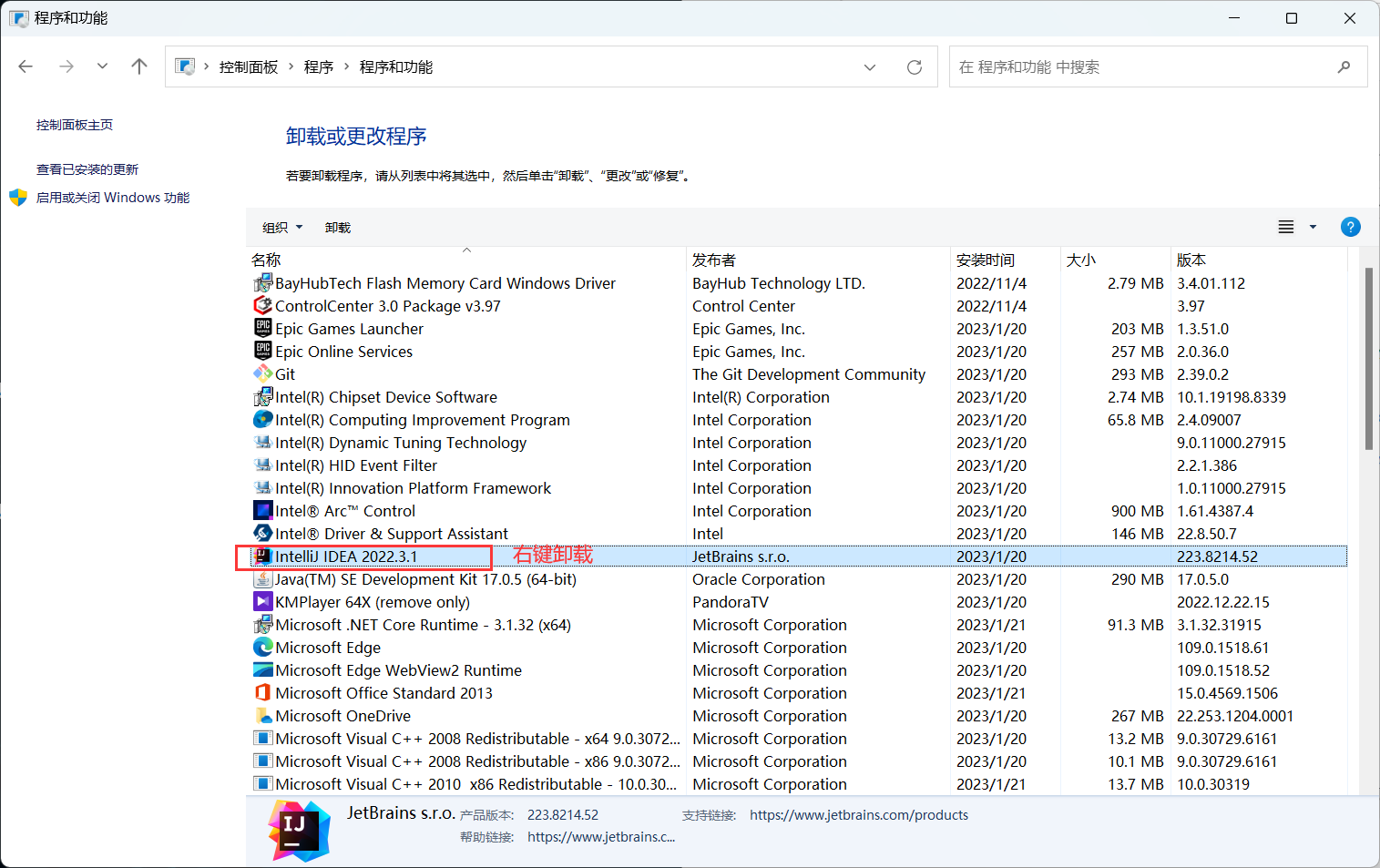Viewport: 1380px width, 868px height.
Task: Select Visual C++ 2008 Redistributable x64 entry
Action: 478,739
